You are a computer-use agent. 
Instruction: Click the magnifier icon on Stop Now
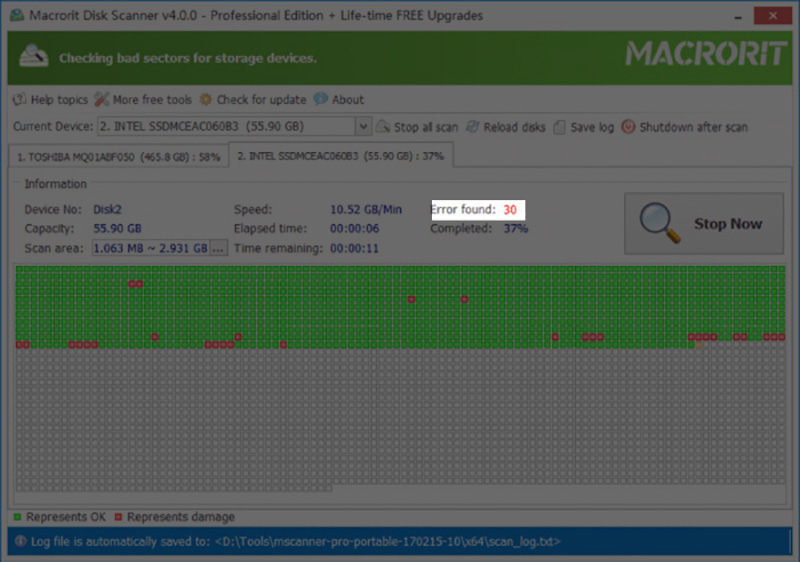[x=660, y=223]
